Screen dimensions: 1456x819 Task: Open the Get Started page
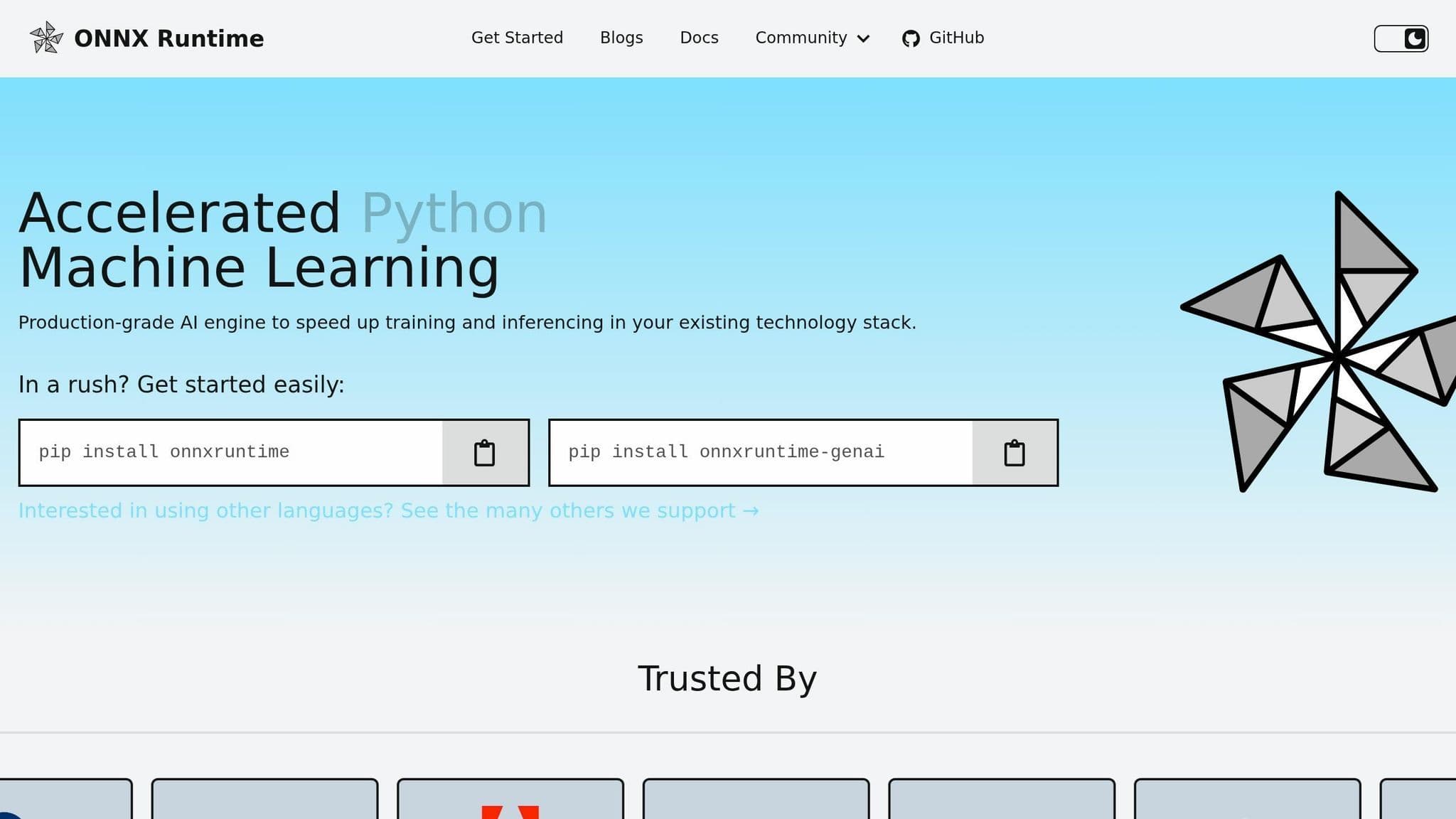point(517,38)
